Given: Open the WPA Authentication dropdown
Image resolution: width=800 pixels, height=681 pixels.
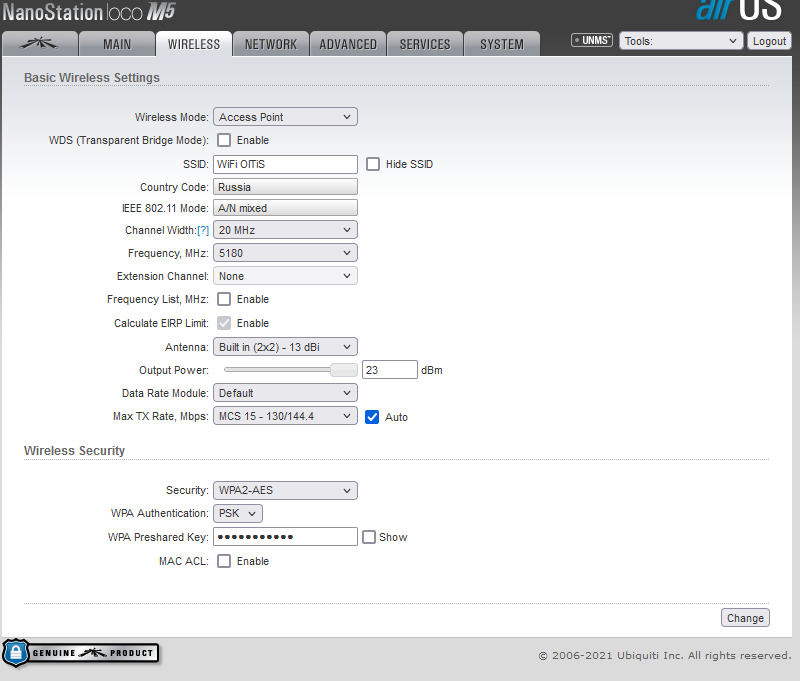Looking at the screenshot, I should (238, 513).
